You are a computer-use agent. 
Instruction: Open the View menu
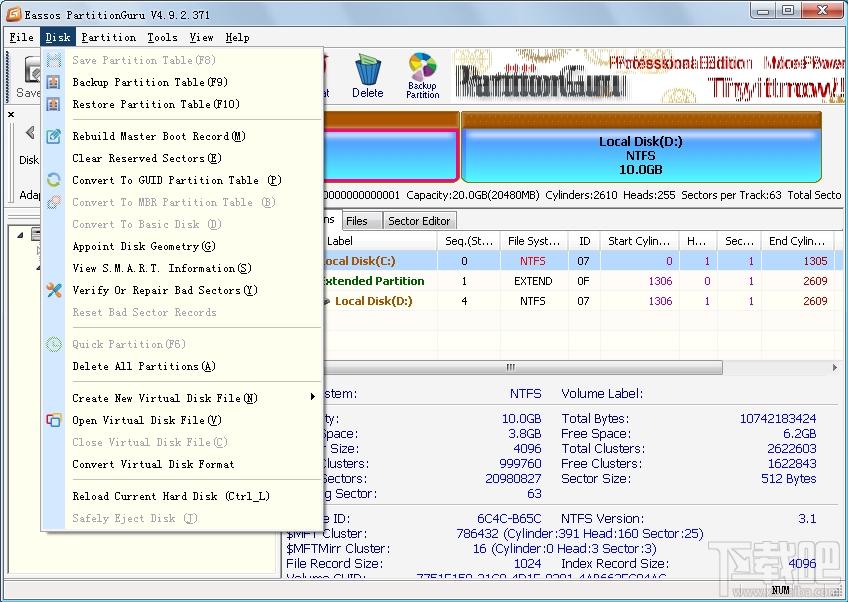(x=201, y=37)
